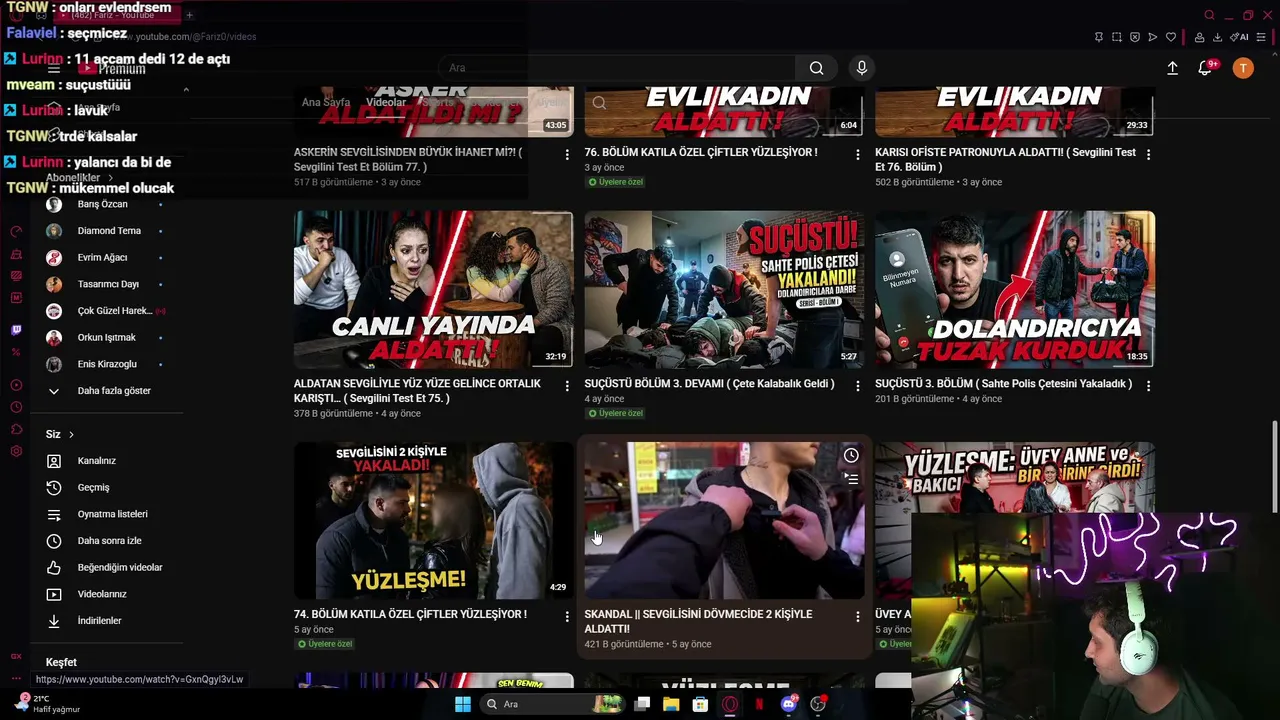Click the browser pin icon

tap(1099, 37)
